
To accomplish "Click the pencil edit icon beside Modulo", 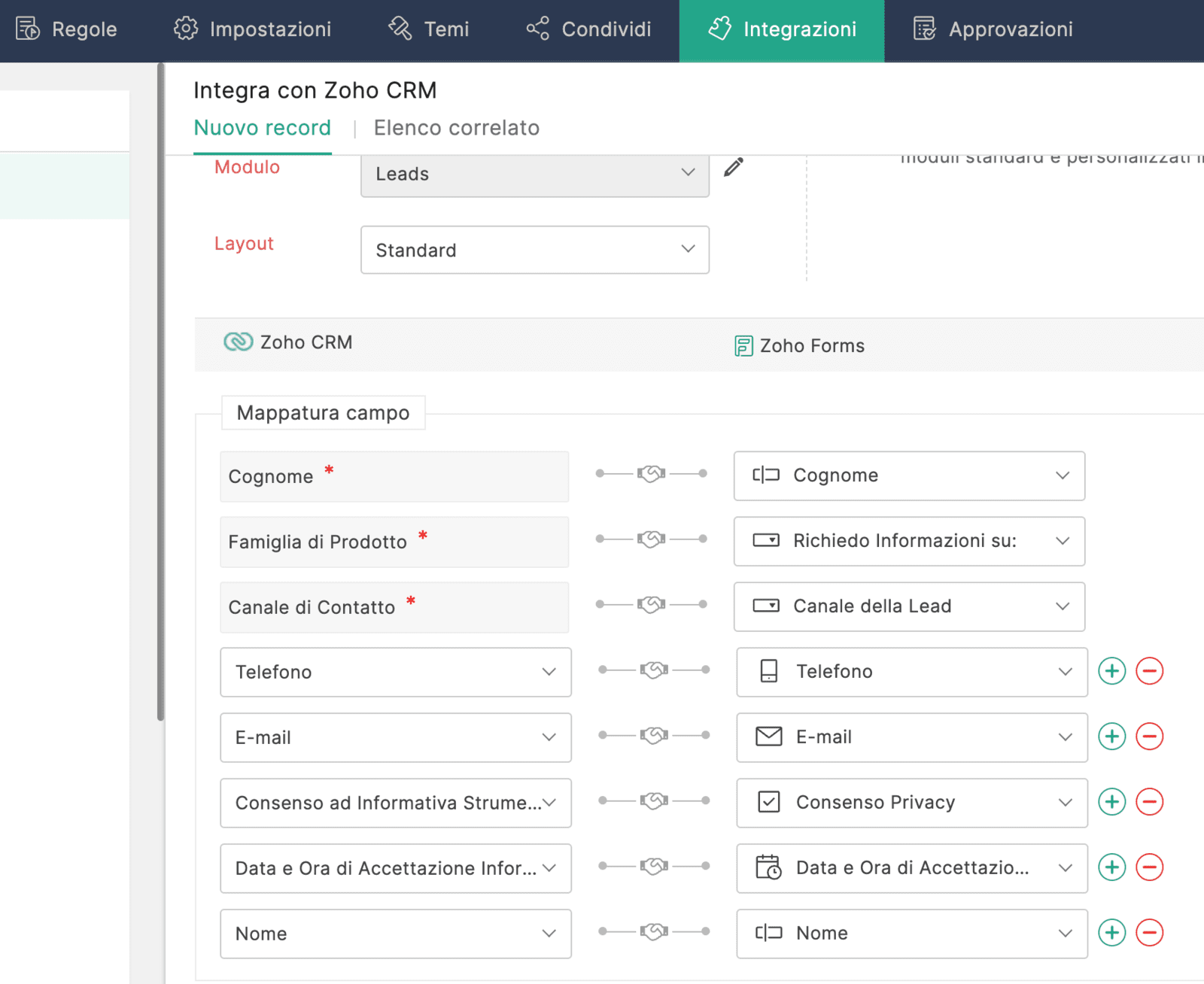I will (x=733, y=167).
